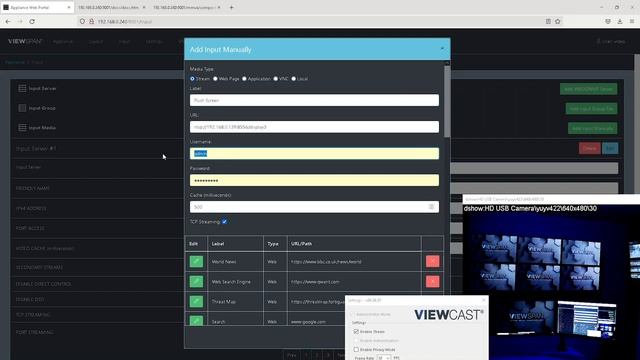Screen dimensions: 640x360
Task: Open the Start Video link in header
Action: [611, 41]
